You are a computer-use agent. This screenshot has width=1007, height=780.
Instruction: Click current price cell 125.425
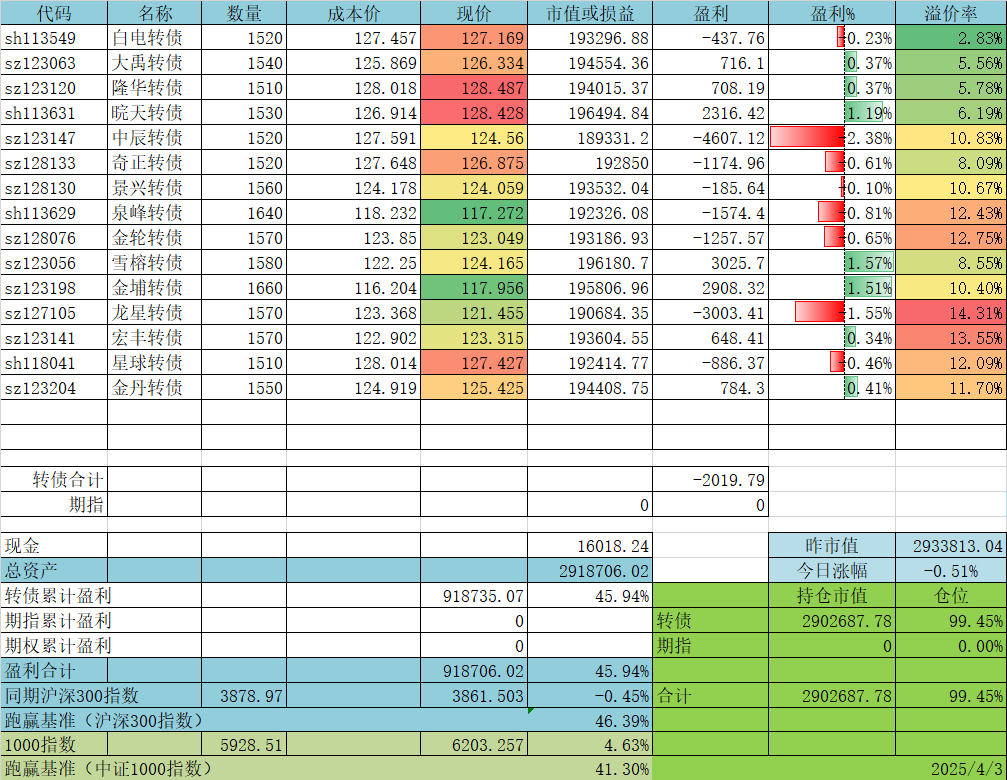(474, 388)
